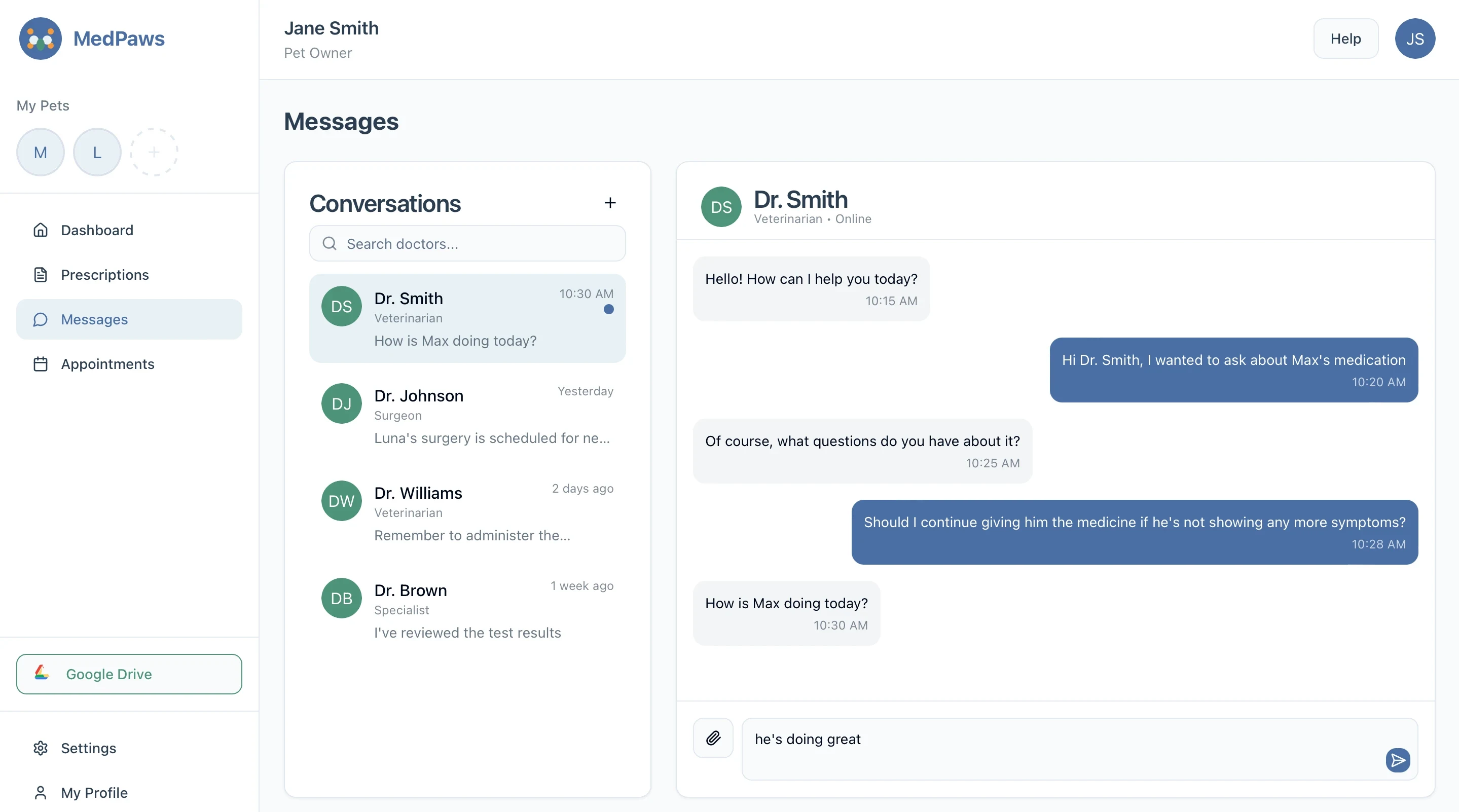Open Dr. Johnson's conversation name

419,396
